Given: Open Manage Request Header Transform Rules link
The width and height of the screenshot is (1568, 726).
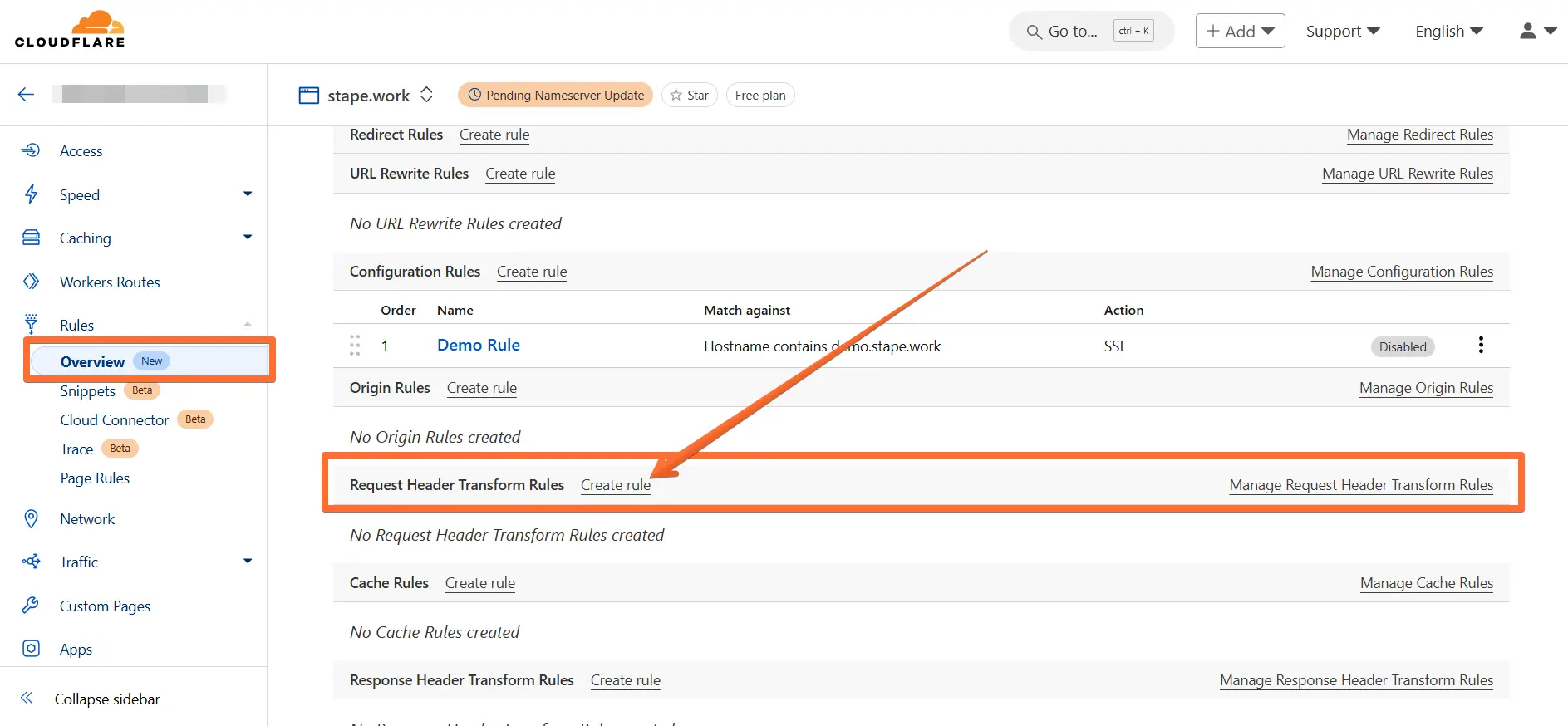Looking at the screenshot, I should point(1361,485).
